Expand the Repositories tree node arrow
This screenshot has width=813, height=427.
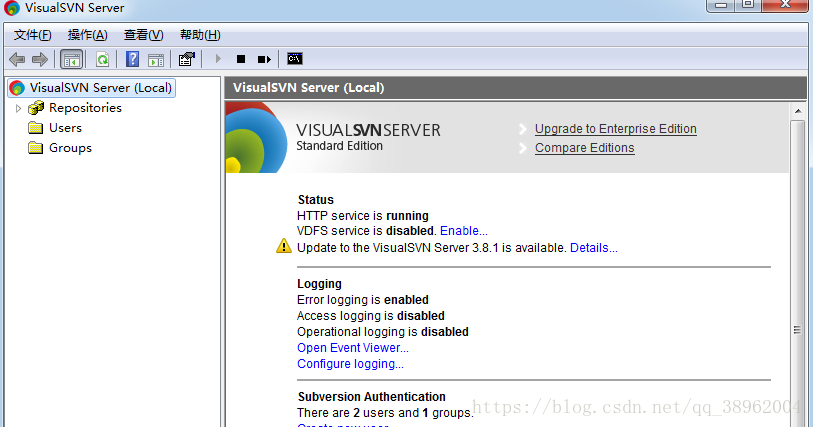[x=18, y=108]
